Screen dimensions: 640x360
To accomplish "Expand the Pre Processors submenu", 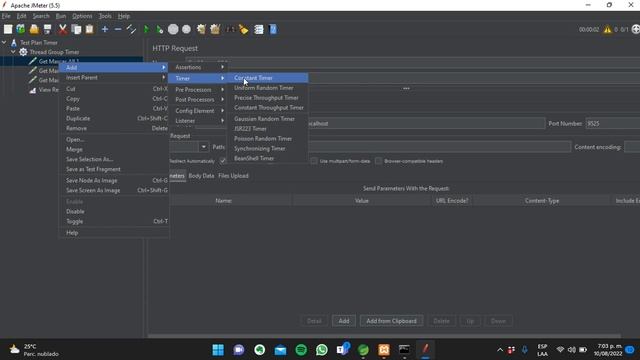I will 198,89.
